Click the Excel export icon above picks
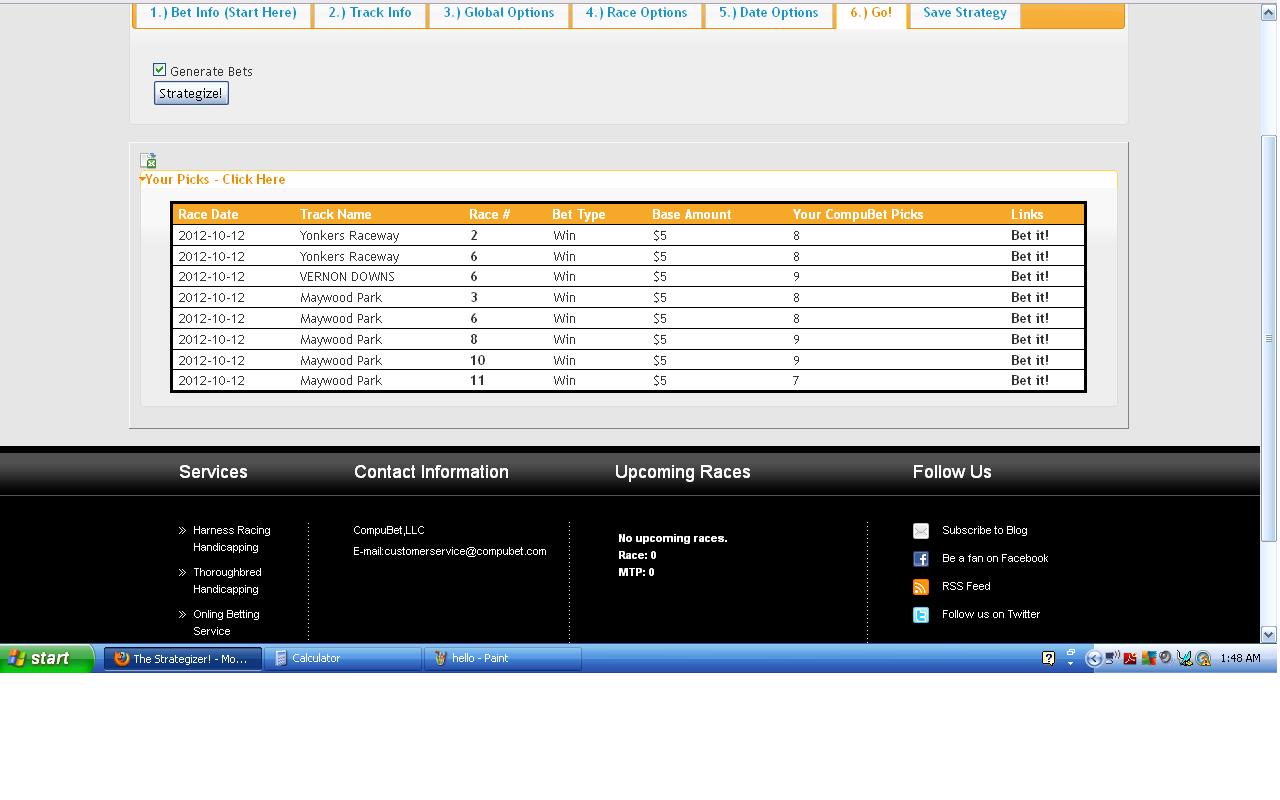This screenshot has width=1280, height=800. pos(148,160)
